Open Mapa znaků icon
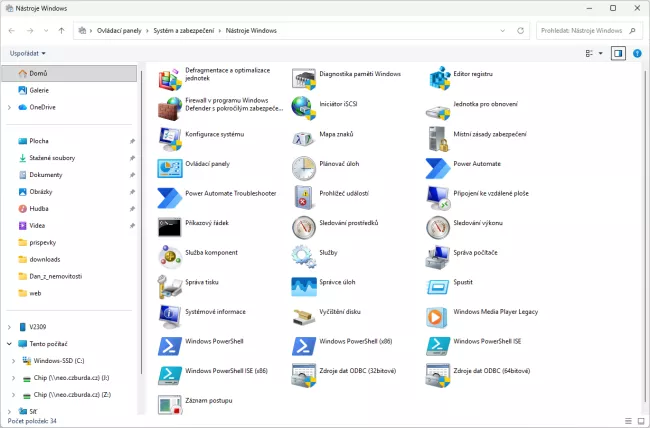The image size is (650, 428). 303,139
